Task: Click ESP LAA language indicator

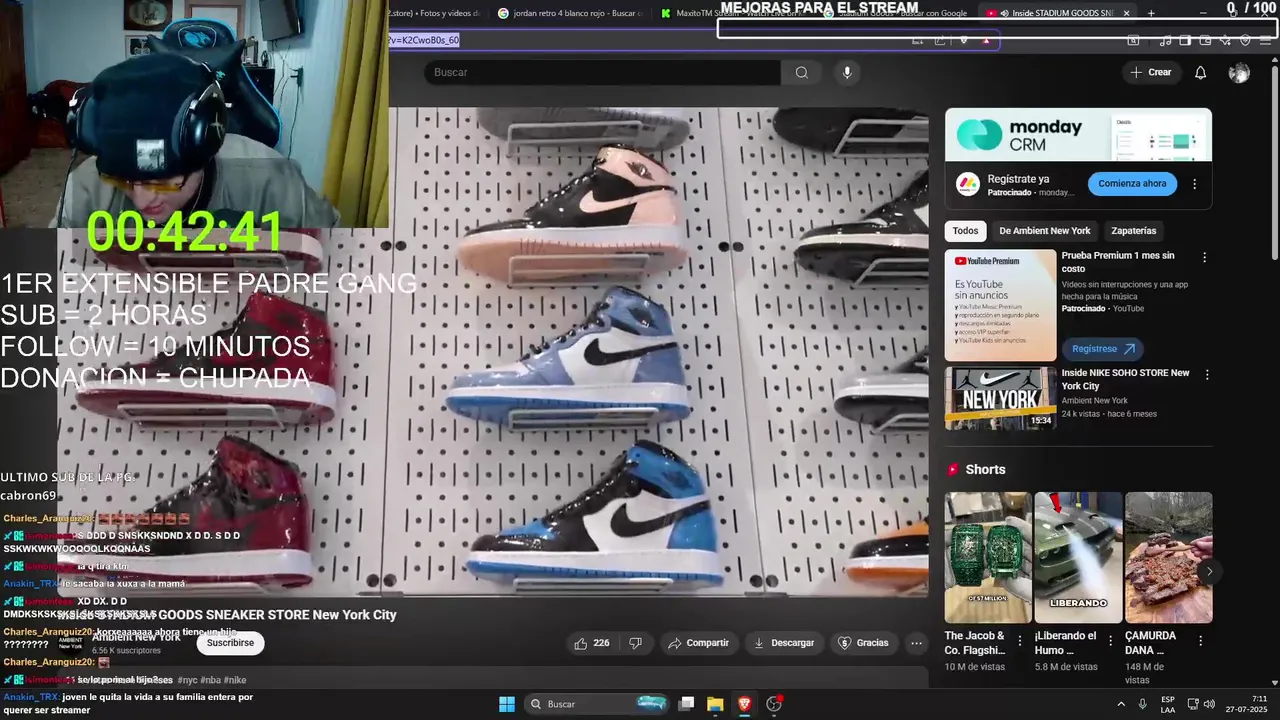Action: click(1168, 704)
